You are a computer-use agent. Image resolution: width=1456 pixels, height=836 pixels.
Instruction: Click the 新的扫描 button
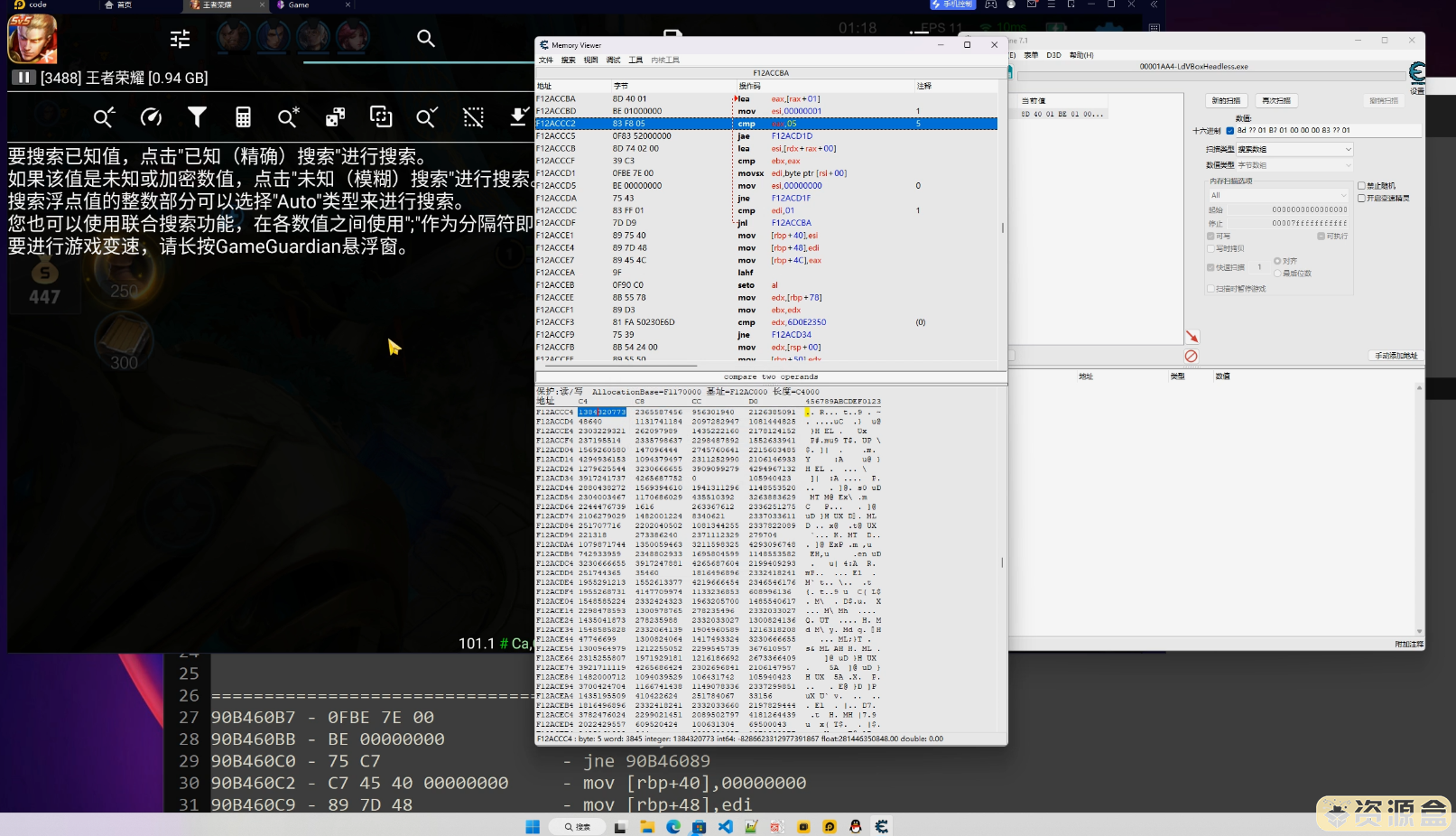pos(1226,100)
